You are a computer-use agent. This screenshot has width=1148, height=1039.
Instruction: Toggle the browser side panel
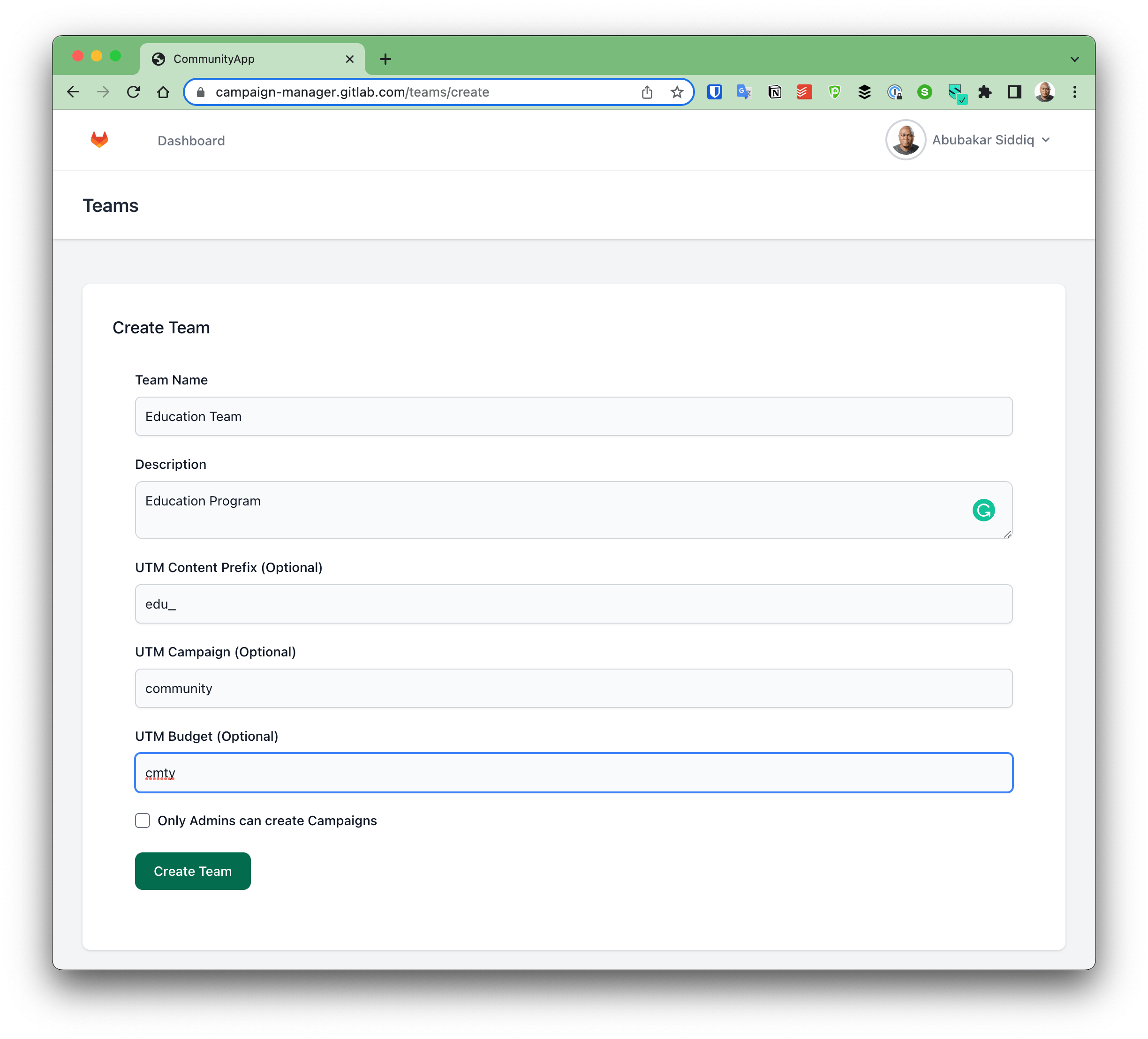tap(1015, 91)
